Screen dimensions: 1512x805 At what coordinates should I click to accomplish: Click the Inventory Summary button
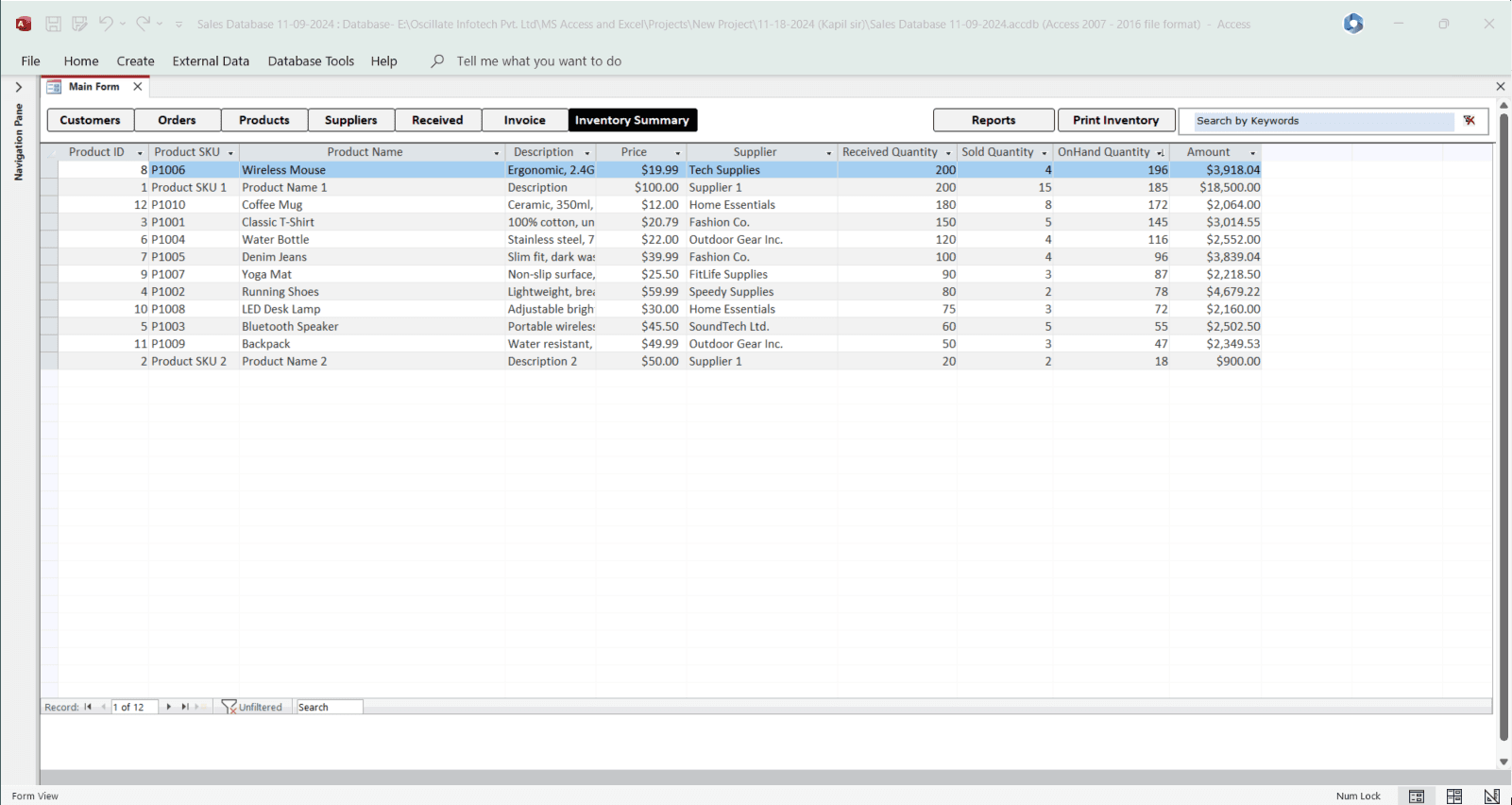[x=633, y=120]
